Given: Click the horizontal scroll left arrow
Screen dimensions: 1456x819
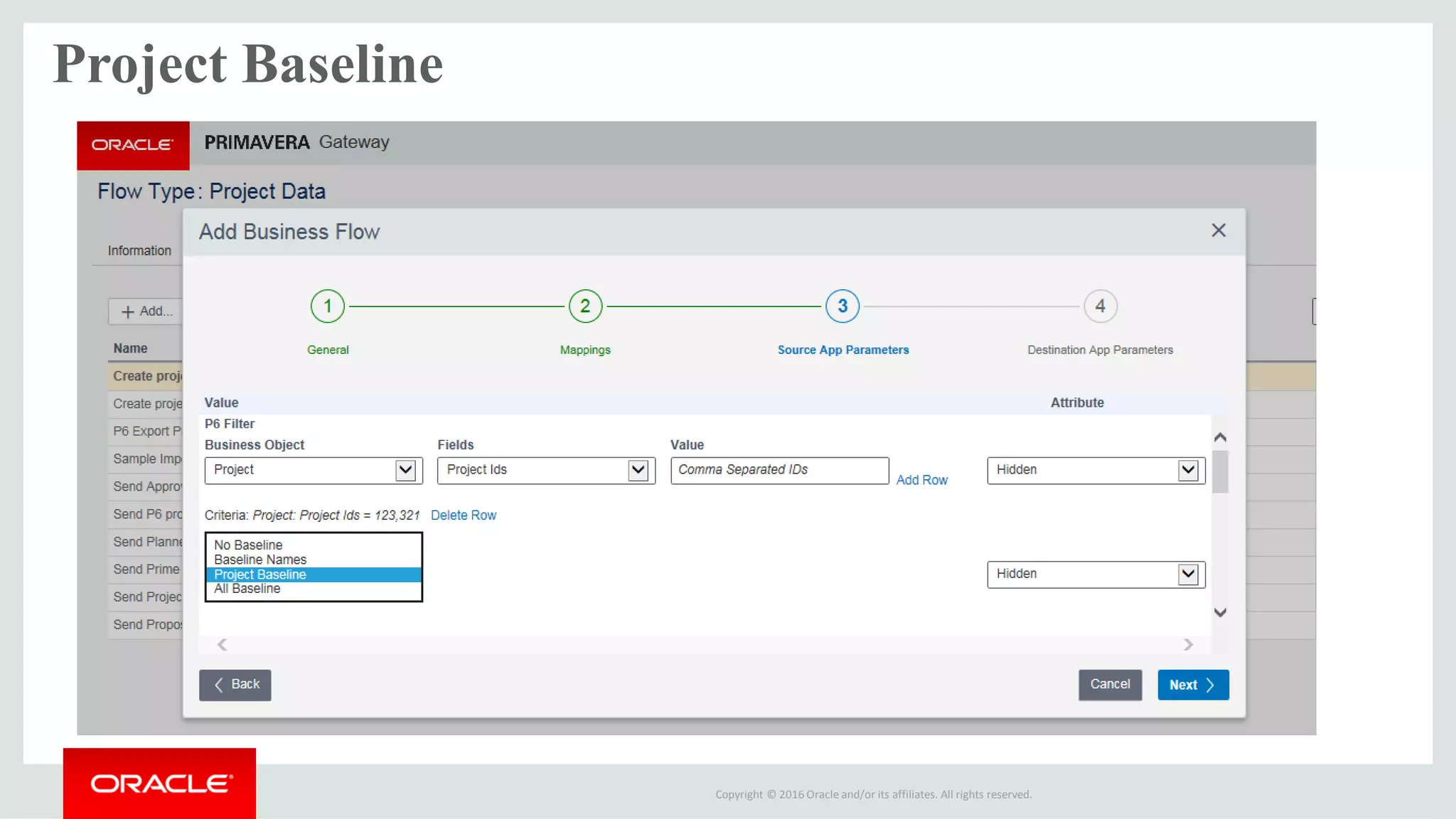Looking at the screenshot, I should 223,644.
